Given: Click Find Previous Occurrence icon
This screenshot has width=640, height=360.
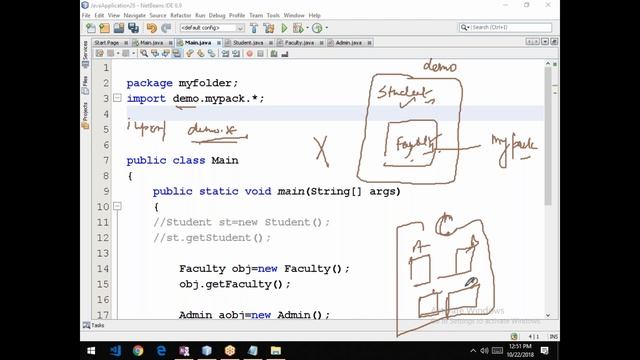Looking at the screenshot, I should [x=155, y=53].
